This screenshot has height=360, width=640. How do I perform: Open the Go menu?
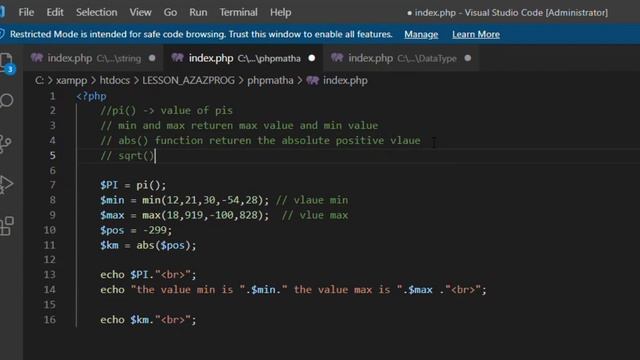(170, 12)
